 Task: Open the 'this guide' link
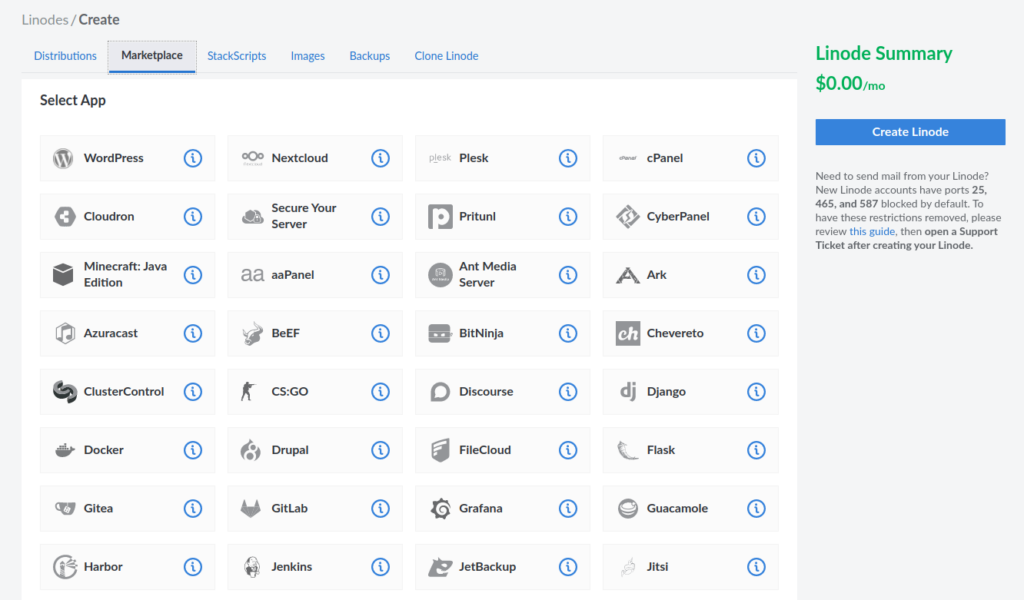coord(872,232)
